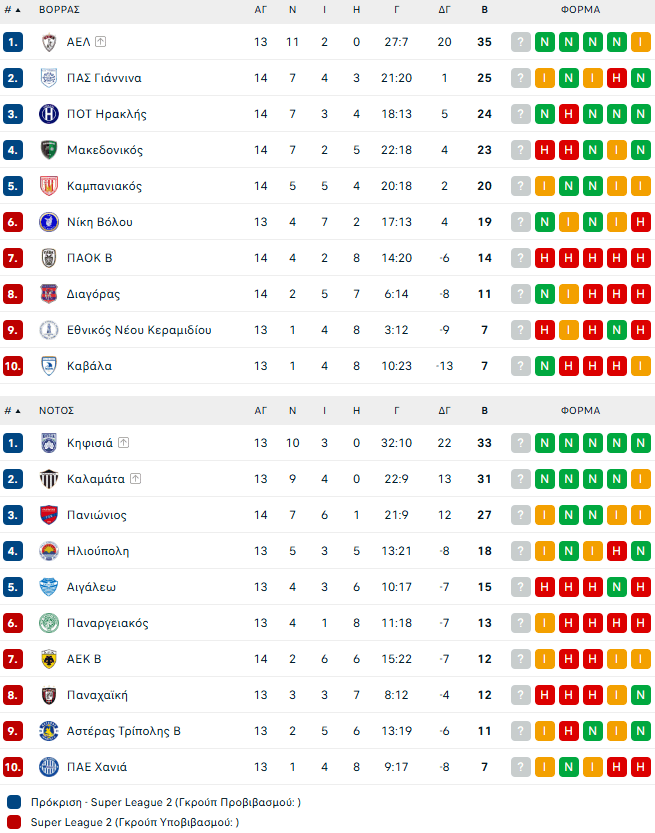Click the '?' form badge in Καβάλα row
Image resolution: width=655 pixels, height=833 pixels.
(520, 366)
